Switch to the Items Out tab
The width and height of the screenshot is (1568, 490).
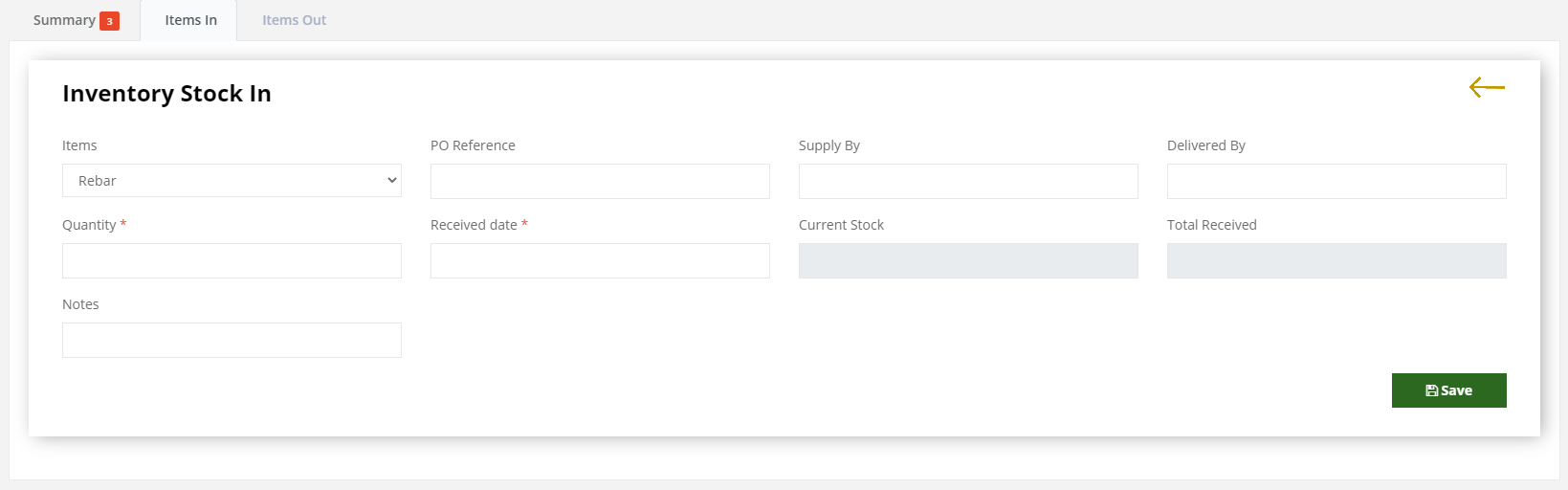click(294, 20)
